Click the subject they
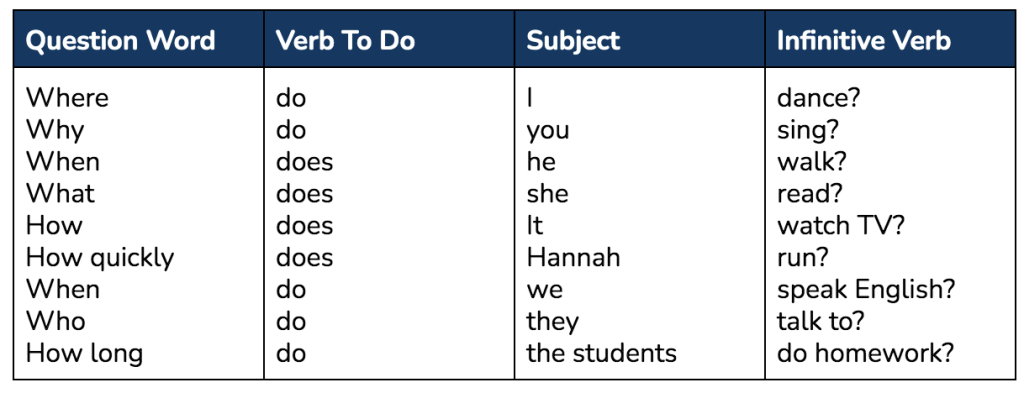Viewport: 1024px width, 393px height. pos(552,322)
